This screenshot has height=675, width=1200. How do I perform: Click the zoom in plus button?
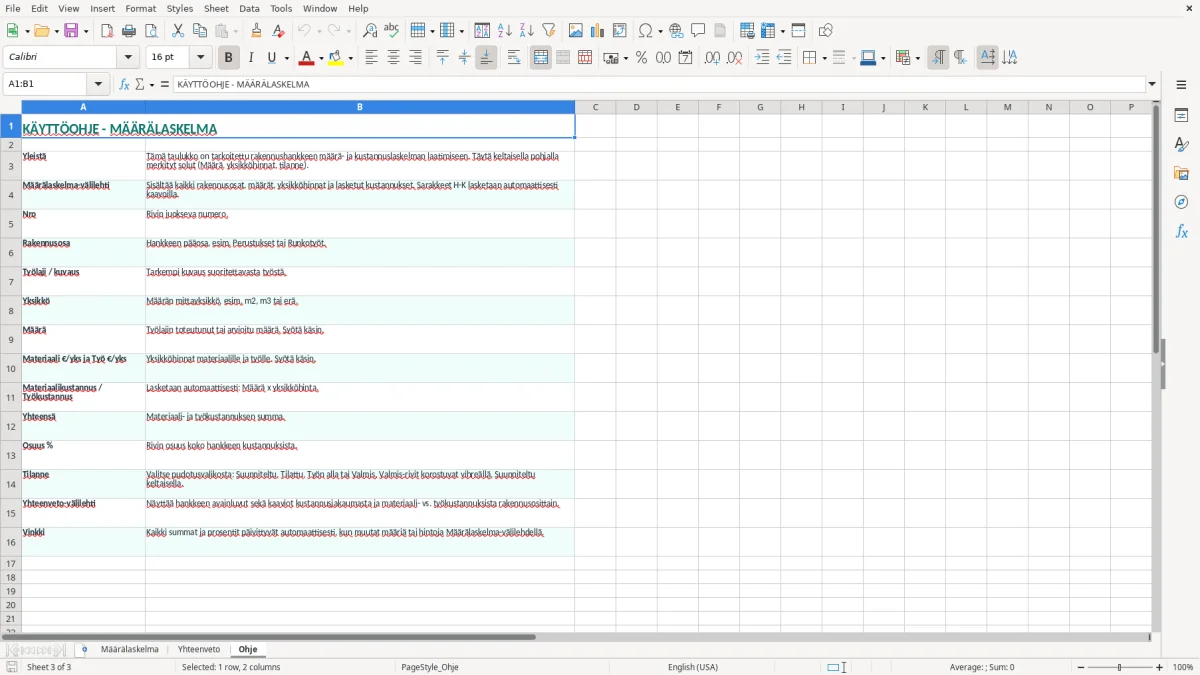click(x=1160, y=667)
